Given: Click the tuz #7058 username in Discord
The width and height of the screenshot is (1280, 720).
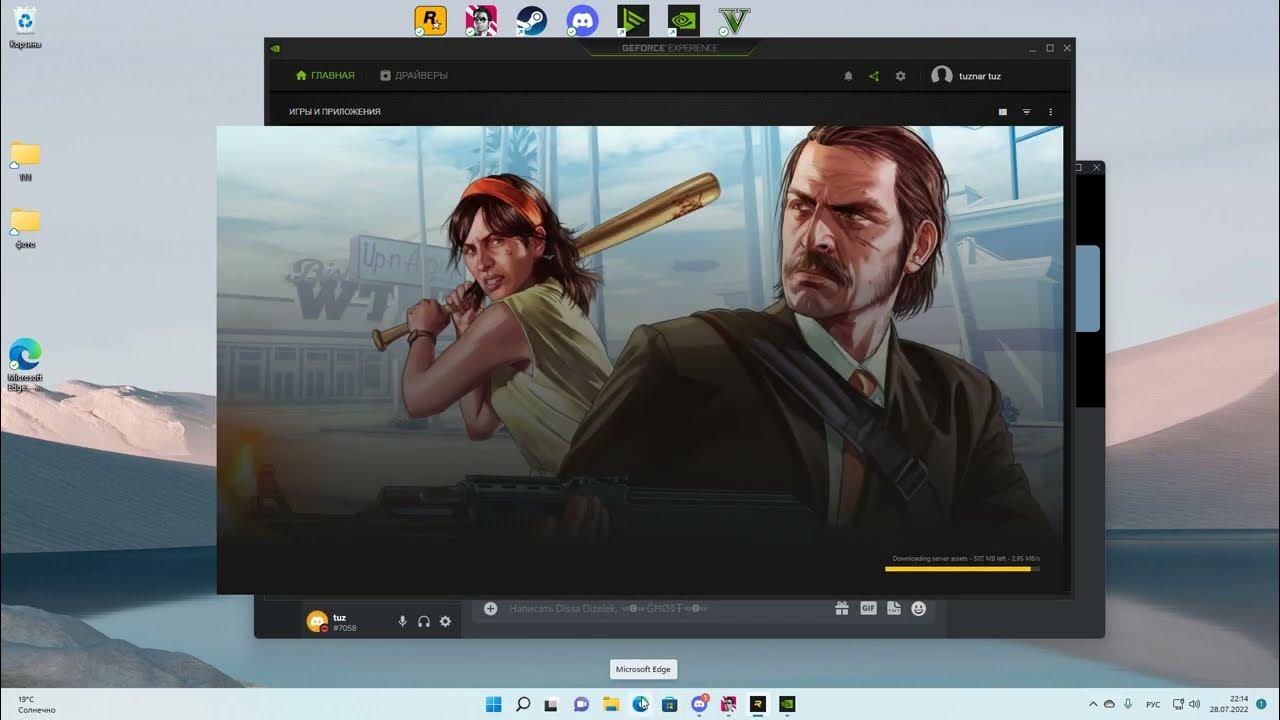Looking at the screenshot, I should pos(345,622).
